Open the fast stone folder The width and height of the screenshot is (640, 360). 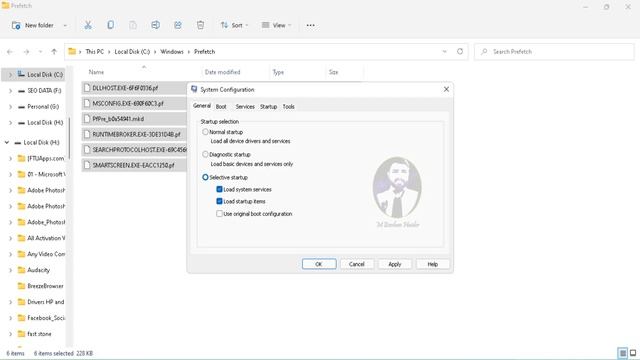[x=35, y=334]
